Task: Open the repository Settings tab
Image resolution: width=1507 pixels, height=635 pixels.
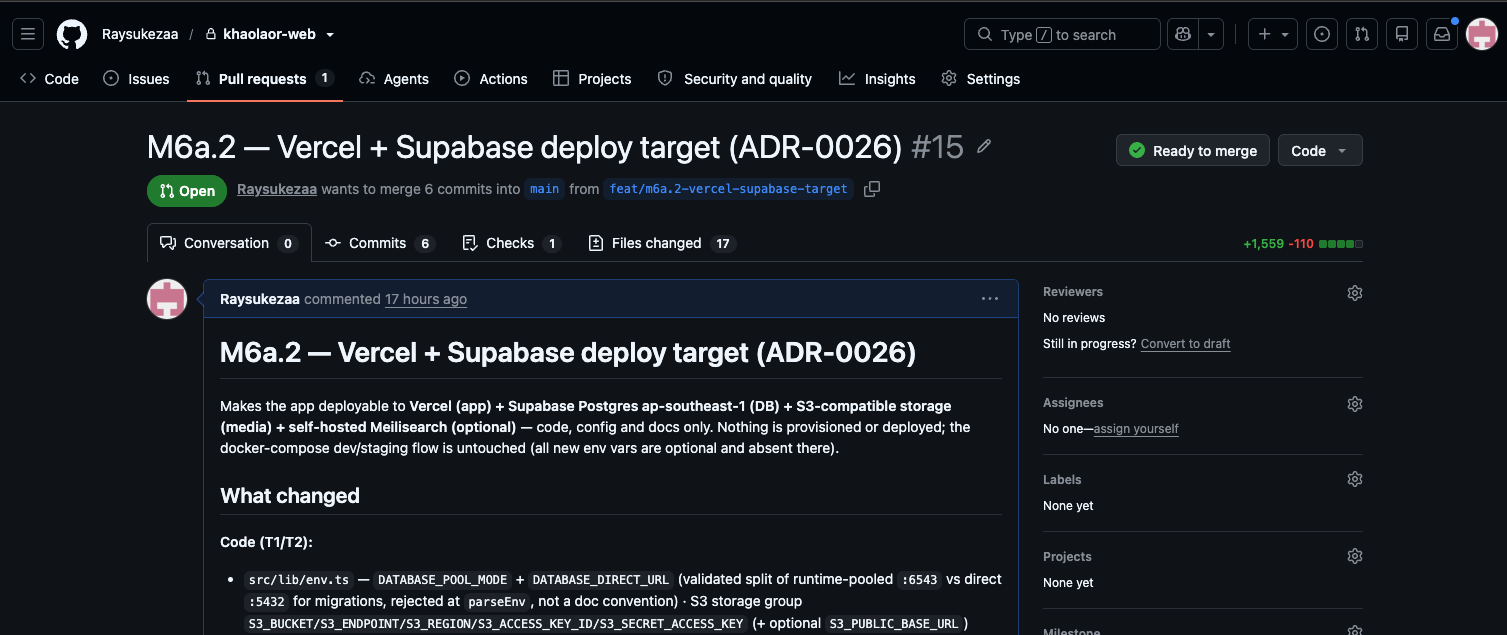Action: (x=981, y=79)
